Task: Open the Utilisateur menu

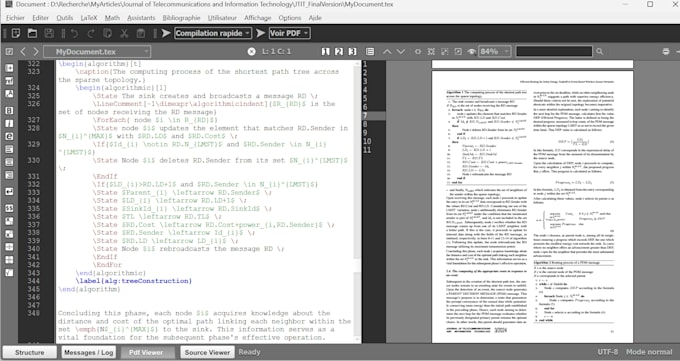Action: tap(222, 18)
